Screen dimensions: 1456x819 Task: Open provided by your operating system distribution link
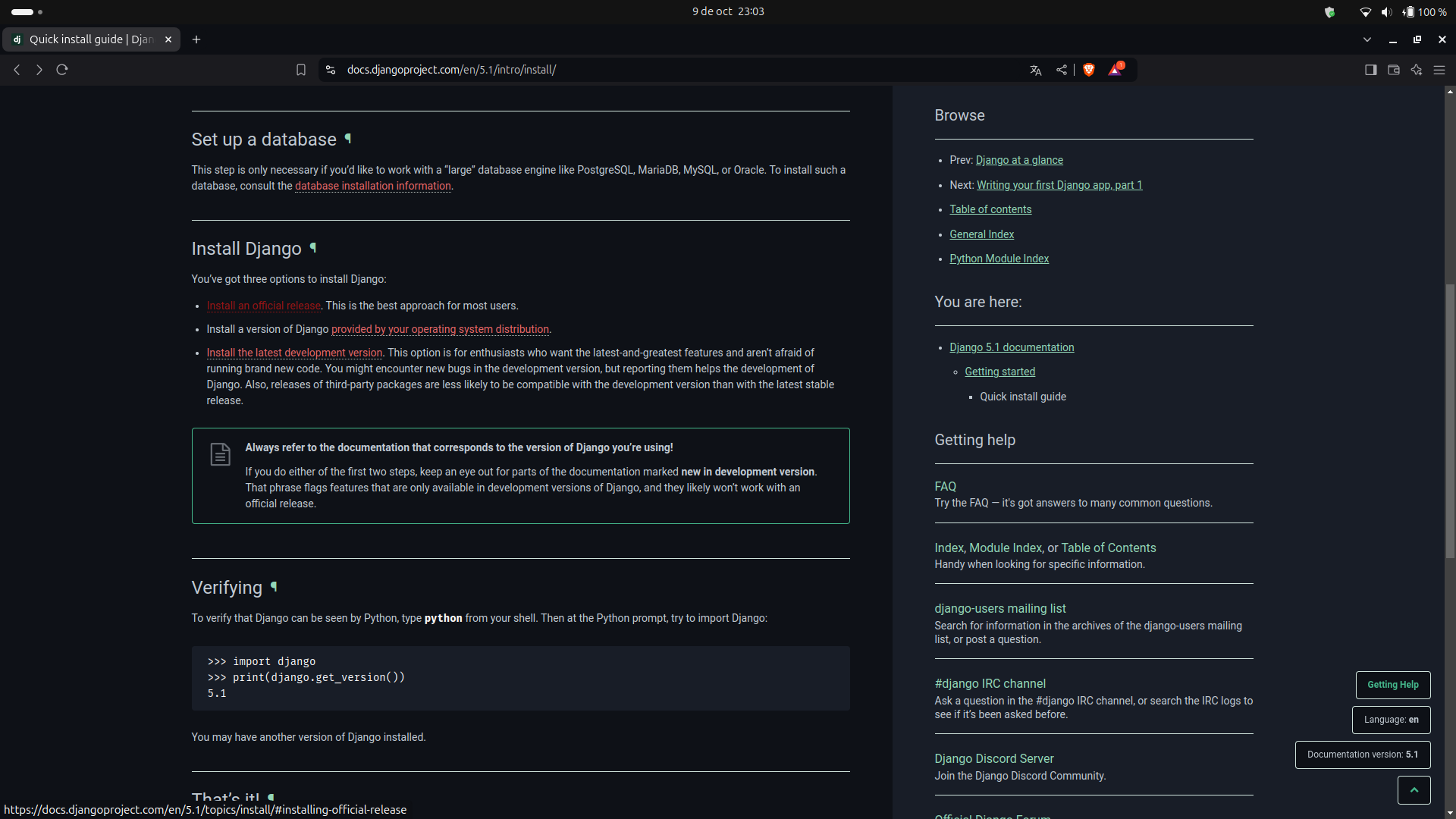point(440,329)
